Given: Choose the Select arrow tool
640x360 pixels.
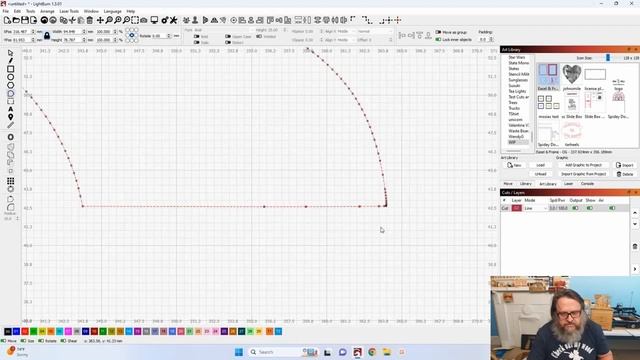Looking at the screenshot, I should click(11, 53).
